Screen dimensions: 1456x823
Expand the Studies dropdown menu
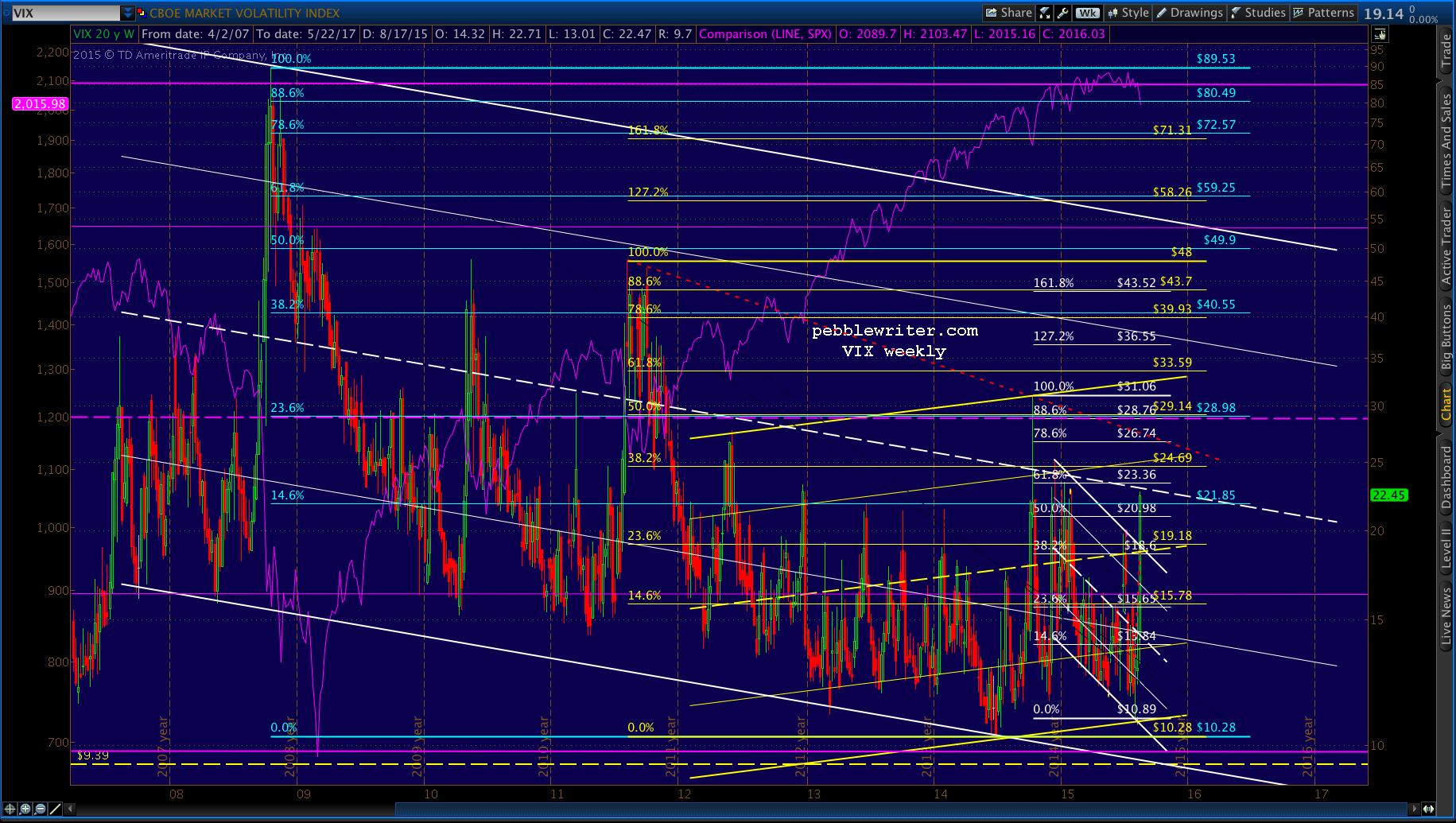(x=1257, y=13)
